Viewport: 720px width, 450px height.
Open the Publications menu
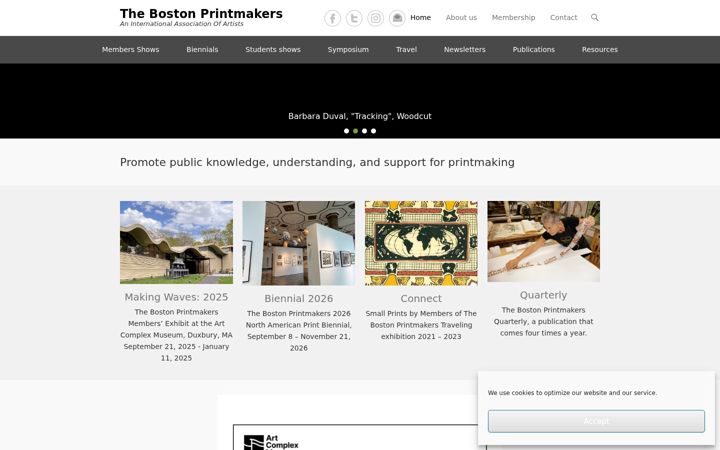click(x=534, y=50)
